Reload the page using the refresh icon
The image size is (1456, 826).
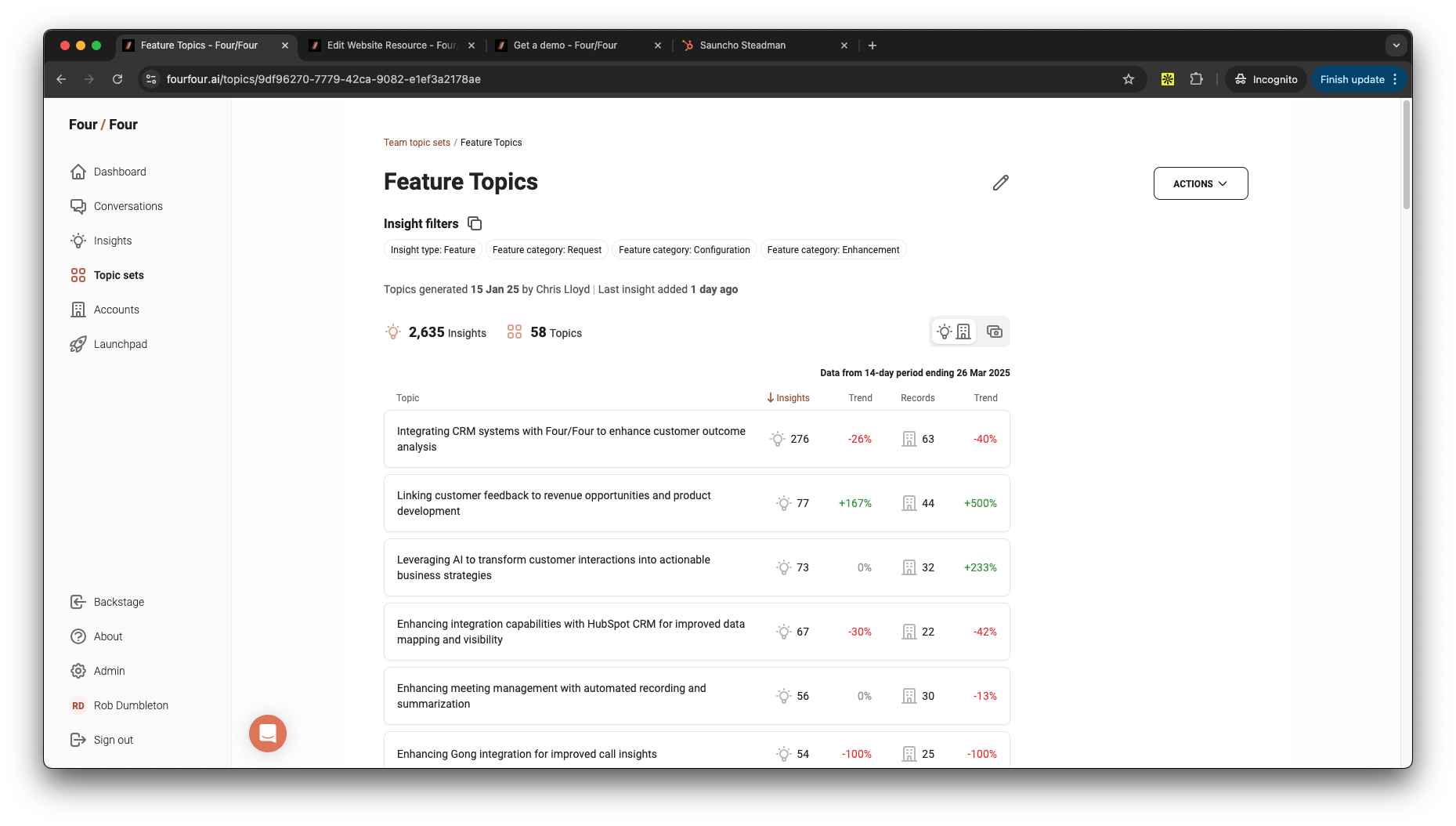point(117,79)
